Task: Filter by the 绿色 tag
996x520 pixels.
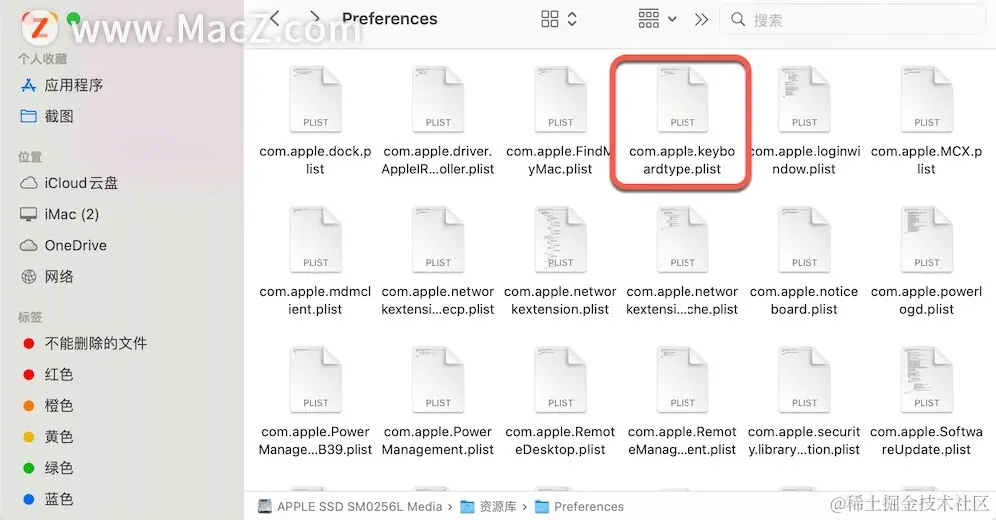Action: click(x=48, y=468)
